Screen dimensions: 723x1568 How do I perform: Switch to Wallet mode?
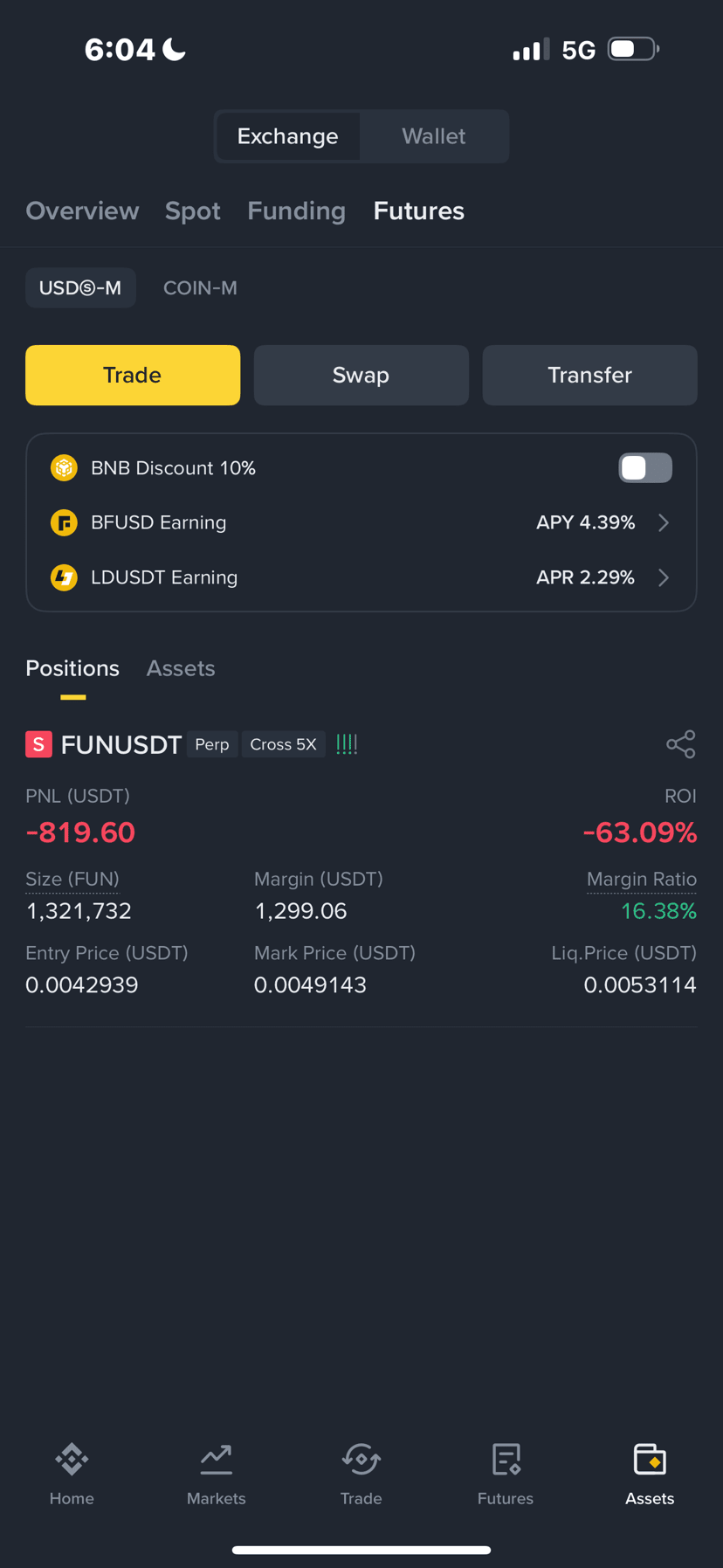(x=433, y=136)
